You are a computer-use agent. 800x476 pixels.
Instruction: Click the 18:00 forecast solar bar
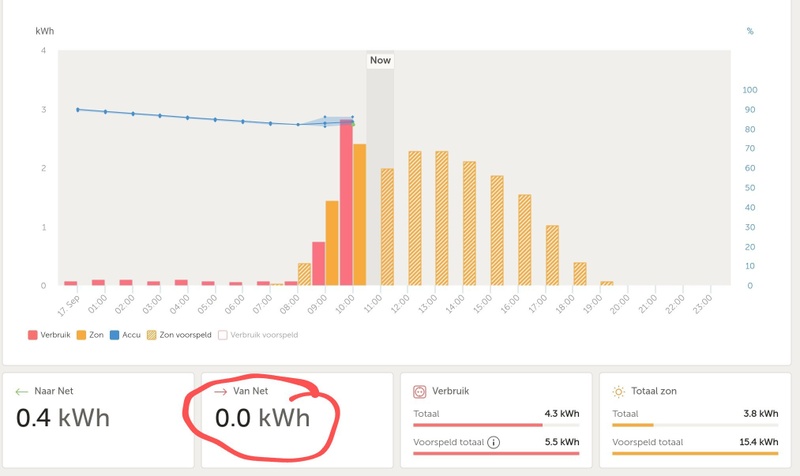point(579,274)
